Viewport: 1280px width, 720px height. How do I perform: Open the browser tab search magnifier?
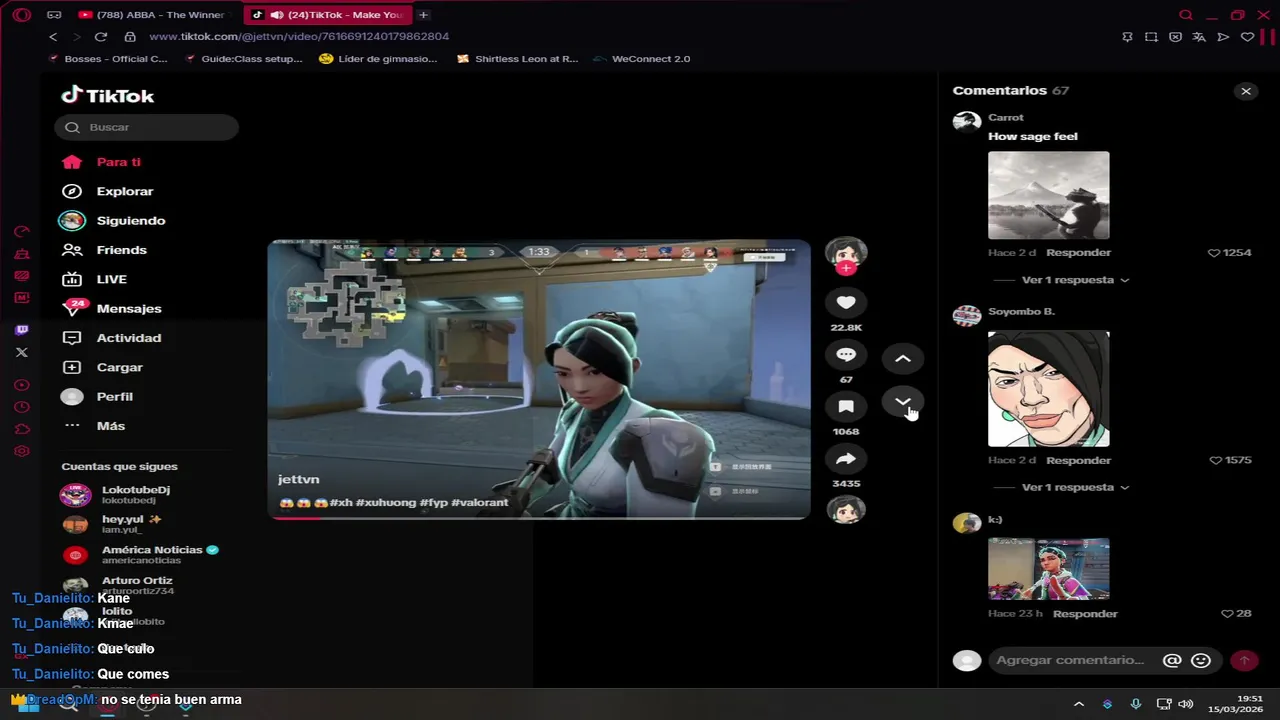tap(1186, 15)
